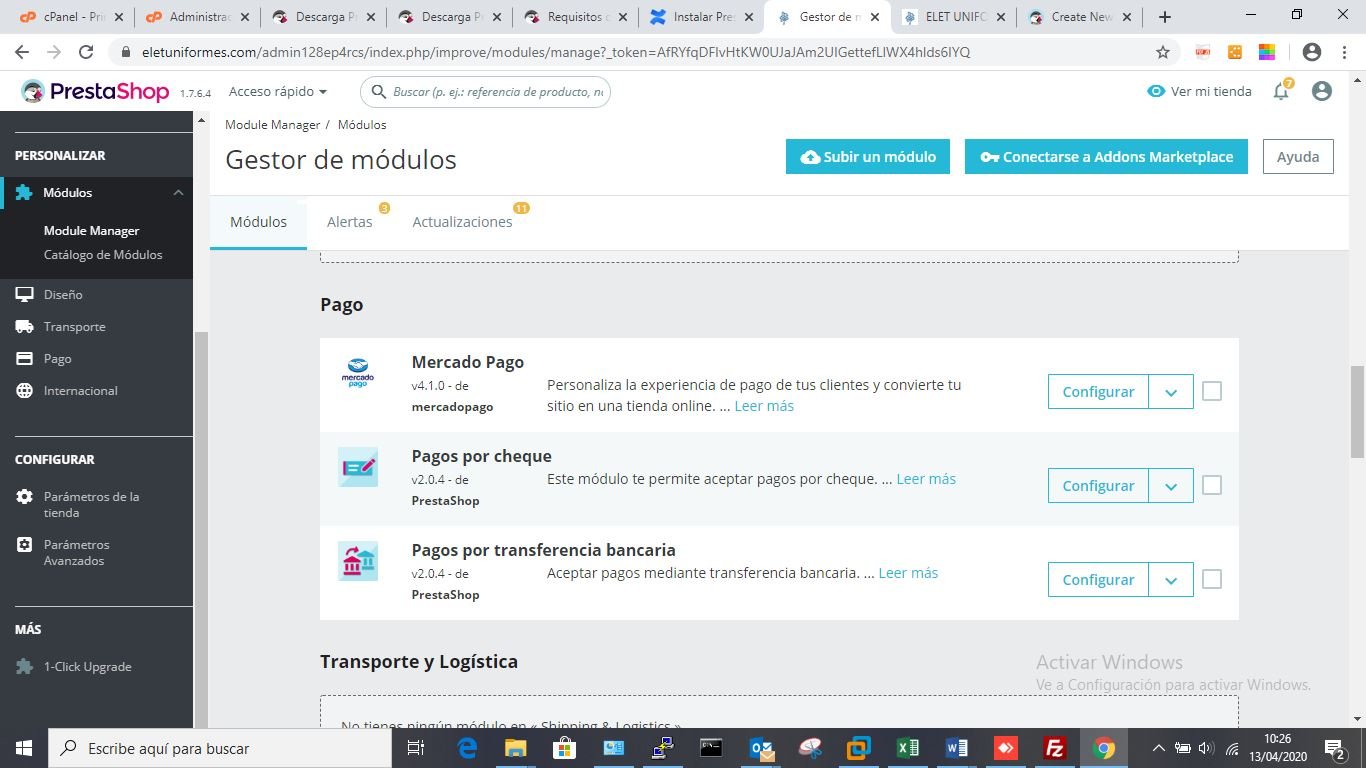Open FileZilla from the taskbar

coord(1054,748)
